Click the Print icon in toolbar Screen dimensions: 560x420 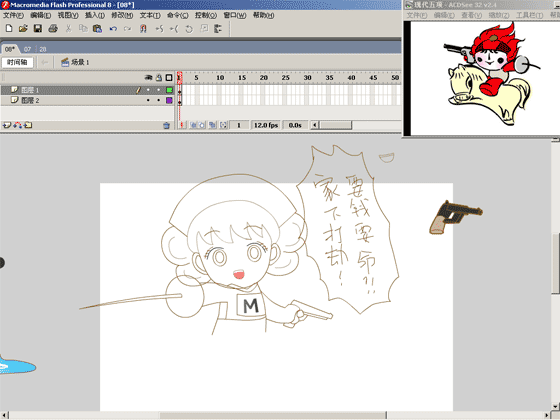[x=53, y=29]
